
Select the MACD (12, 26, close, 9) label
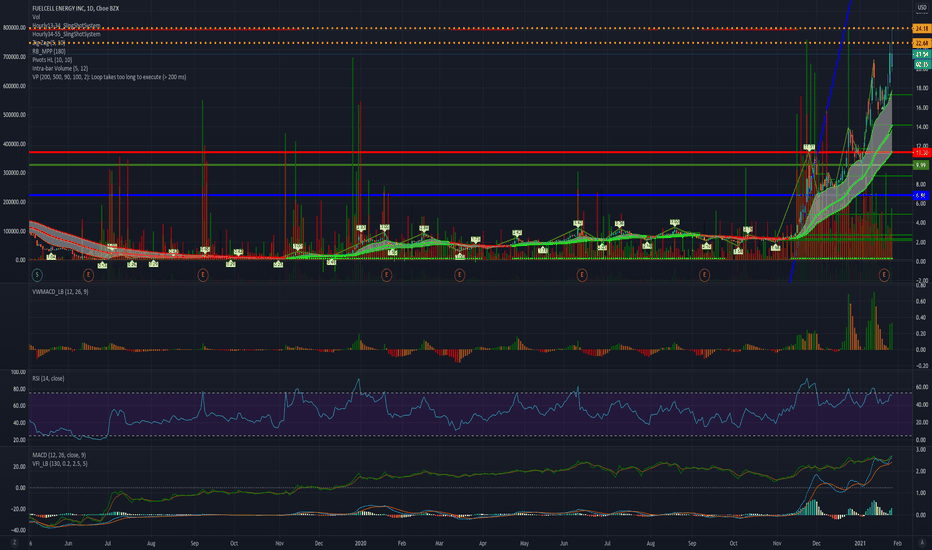[59, 455]
